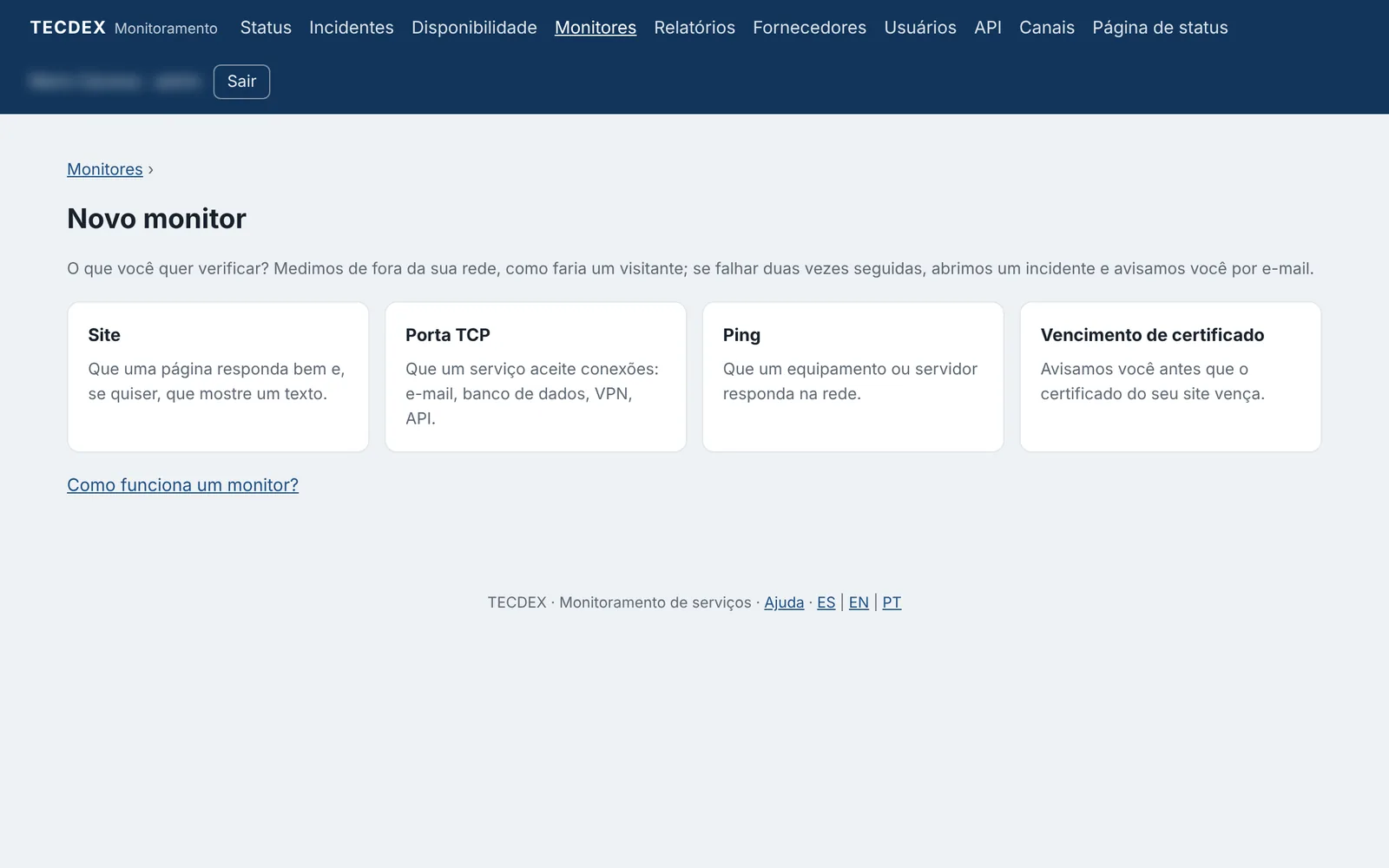Click the text 'TECDEX · Monitoramento de serviços' in the footer
This screenshot has width=1389, height=868.
point(619,602)
